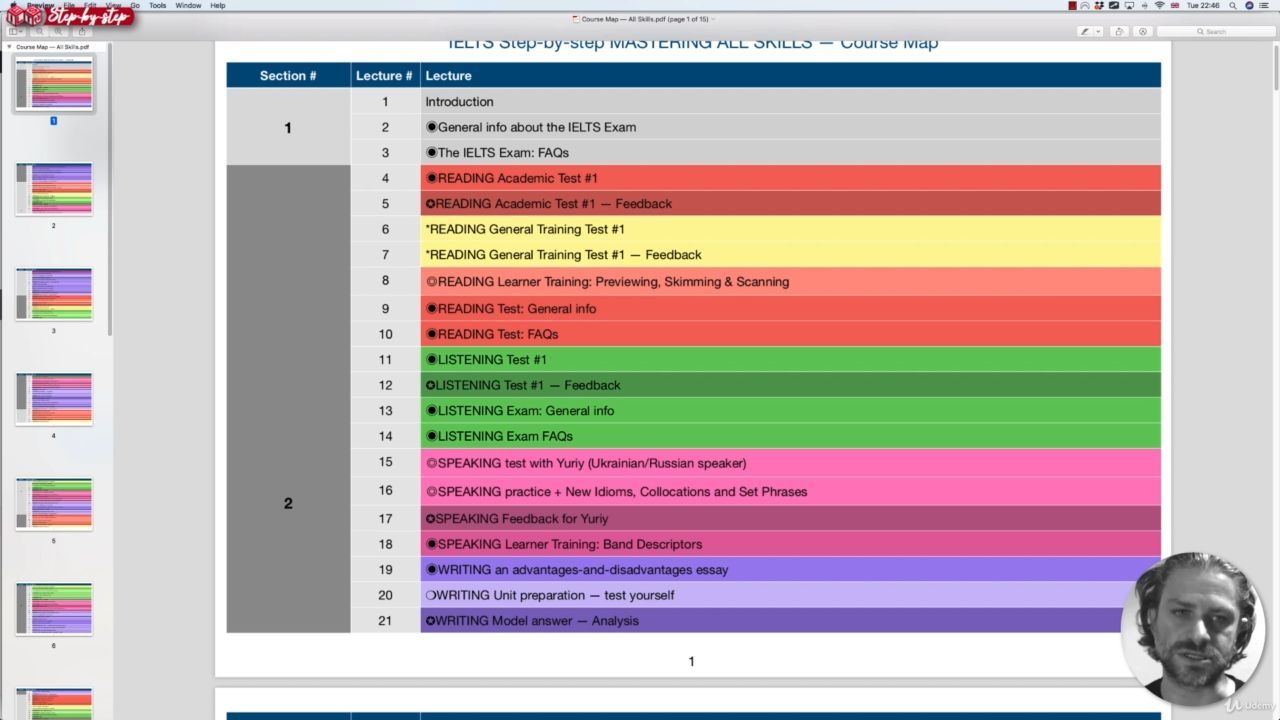Select page 3 thumbnail
This screenshot has height=720, width=1280.
(x=54, y=294)
